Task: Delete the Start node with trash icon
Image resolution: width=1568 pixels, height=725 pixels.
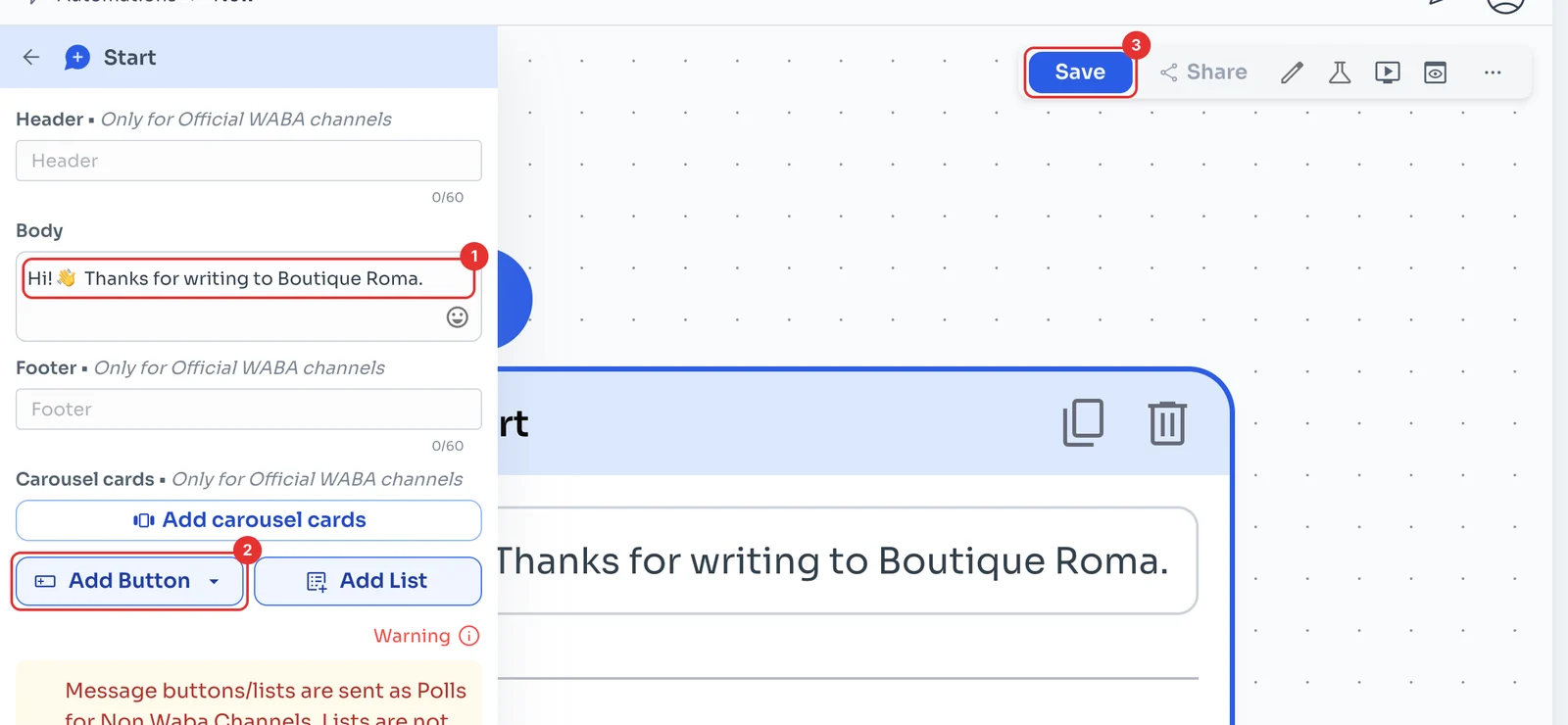Action: coord(1167,422)
